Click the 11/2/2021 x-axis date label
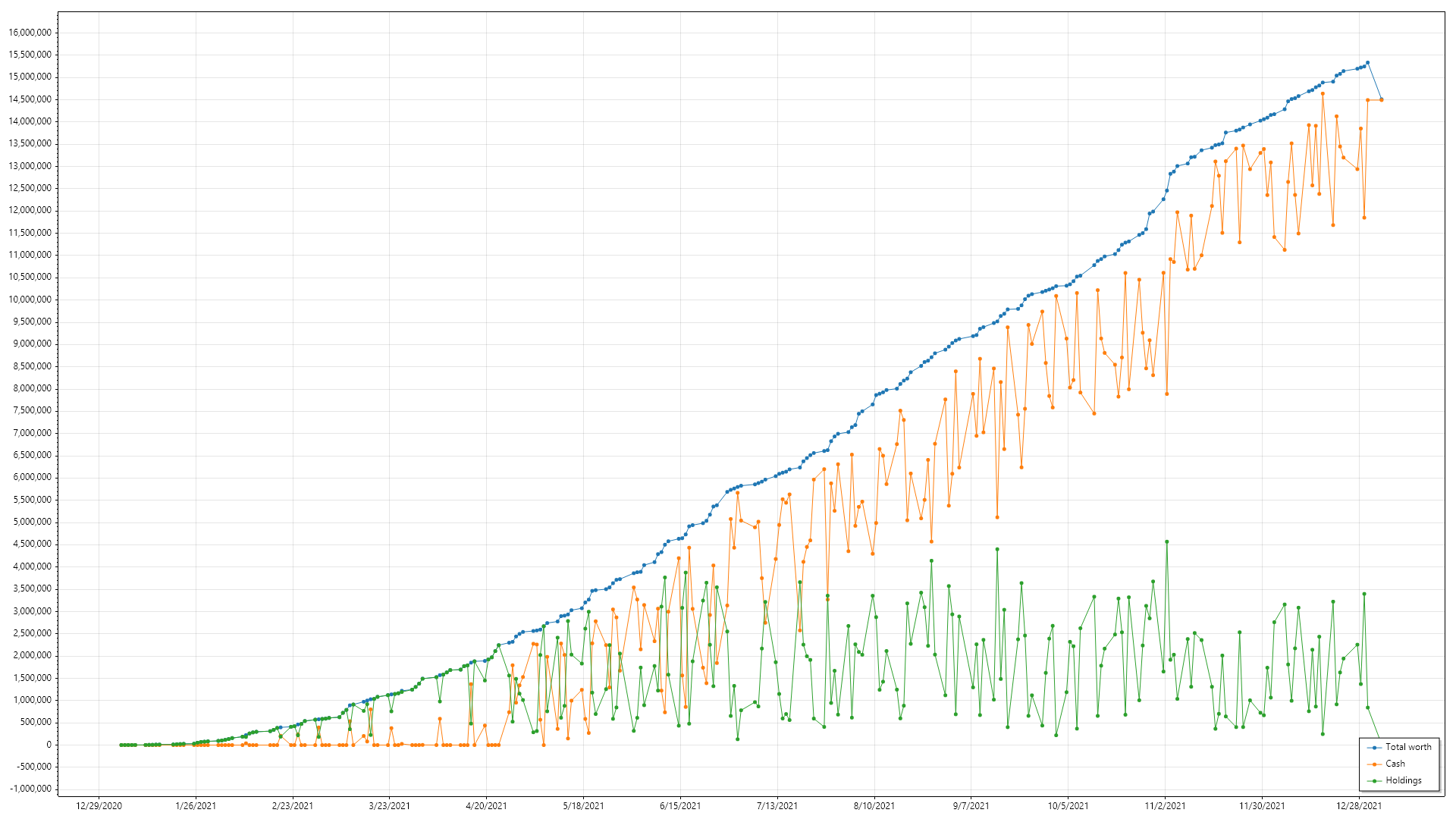The image size is (1456, 819). (1165, 806)
